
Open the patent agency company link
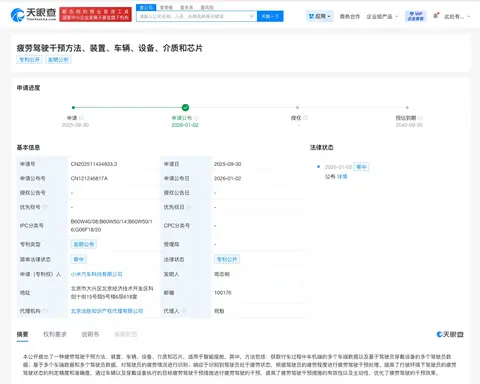(x=107, y=311)
